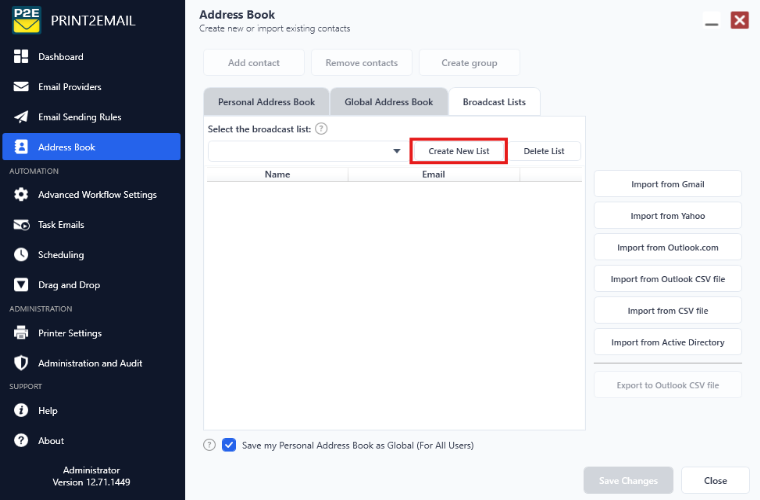Sort by the Email column header
This screenshot has height=500, width=760.
pyautogui.click(x=433, y=174)
